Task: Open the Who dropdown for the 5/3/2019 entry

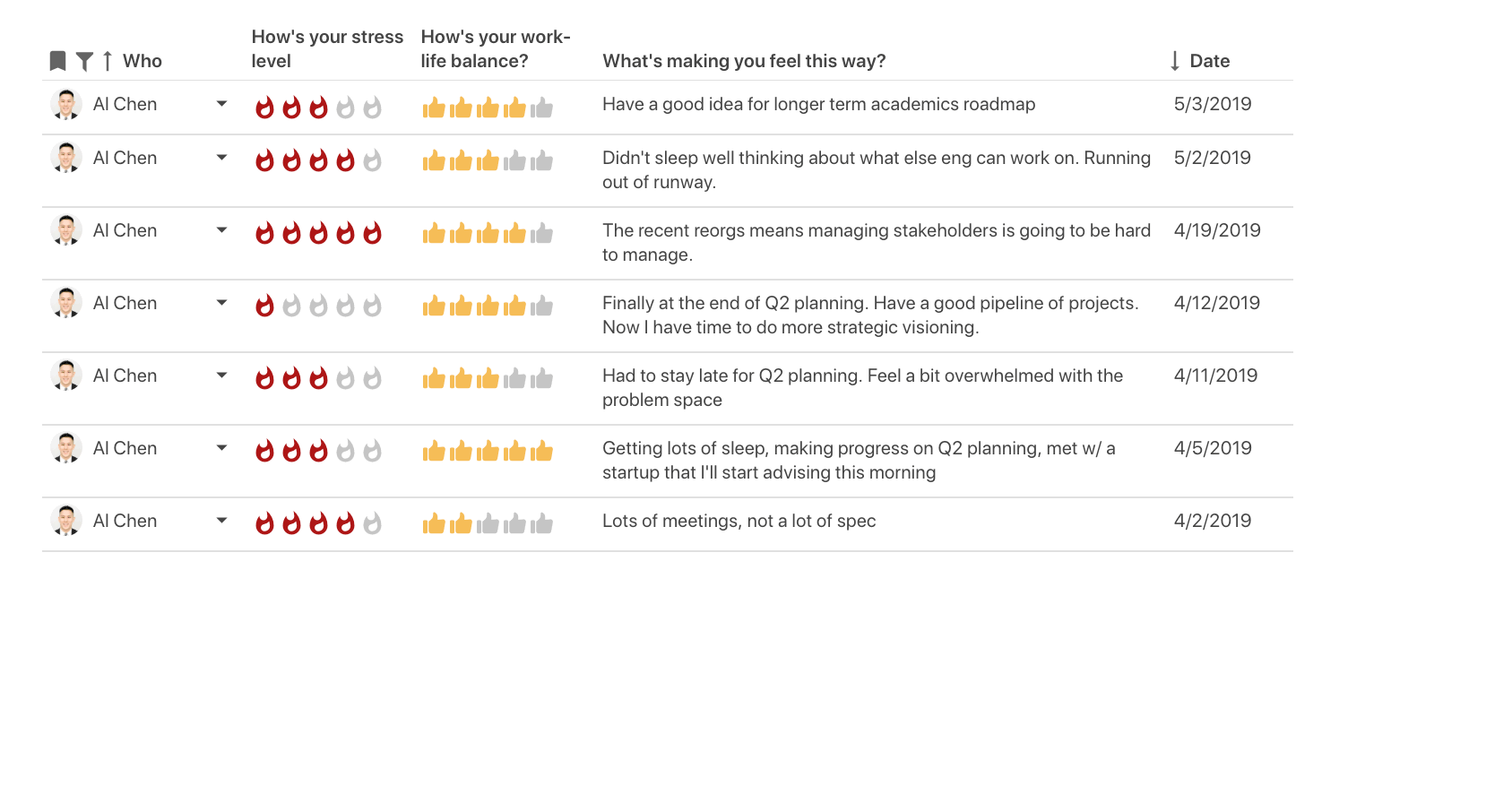Action: [x=221, y=104]
